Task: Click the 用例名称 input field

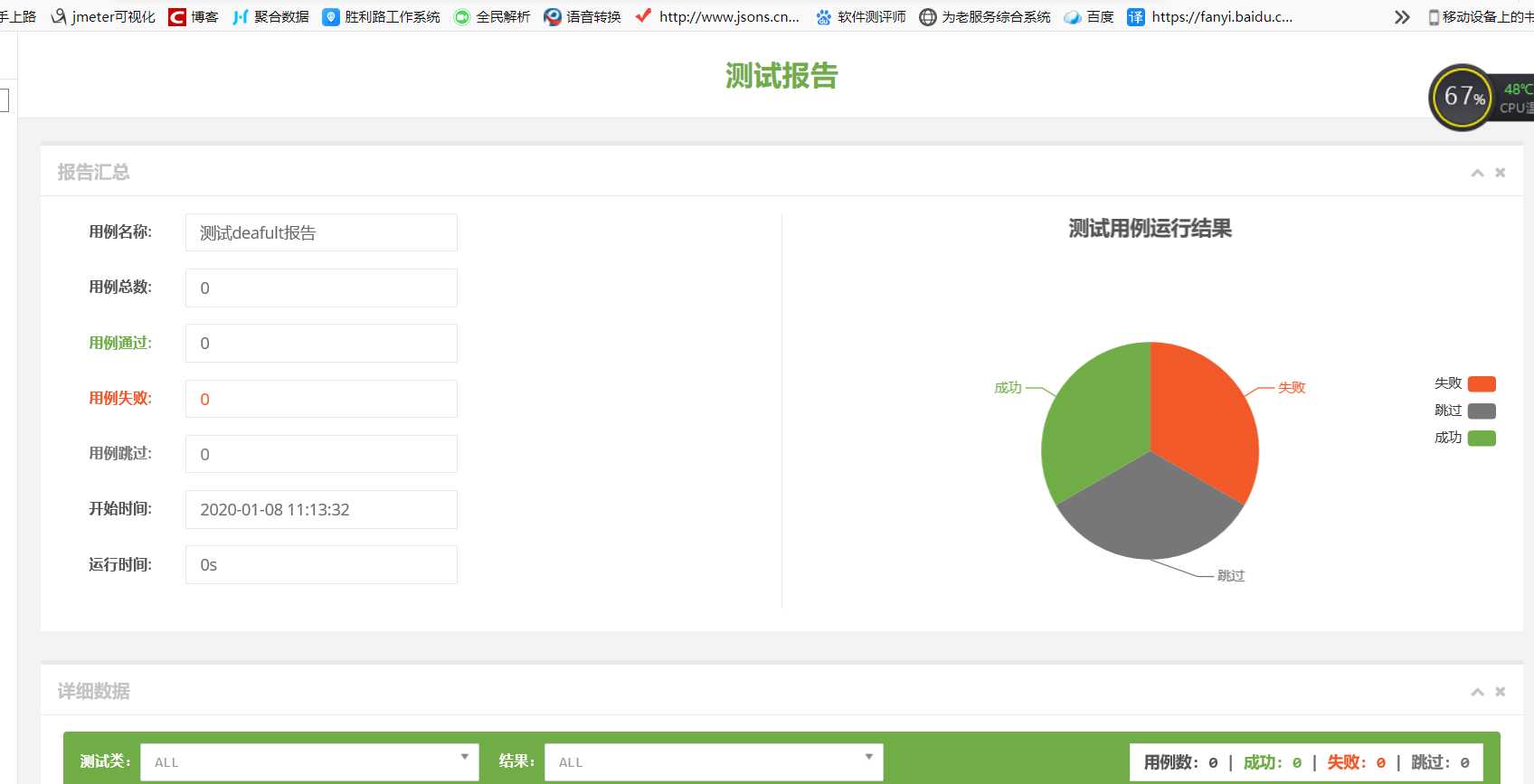Action: pyautogui.click(x=321, y=232)
